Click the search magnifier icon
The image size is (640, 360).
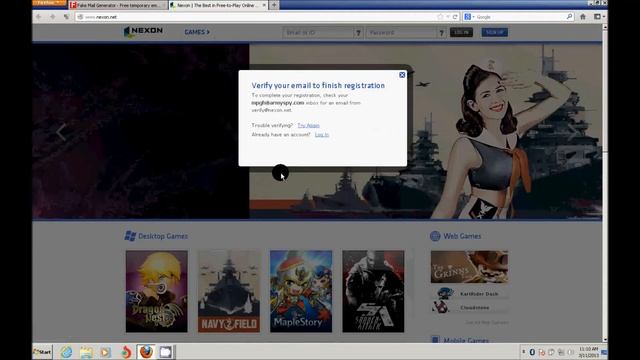569,17
